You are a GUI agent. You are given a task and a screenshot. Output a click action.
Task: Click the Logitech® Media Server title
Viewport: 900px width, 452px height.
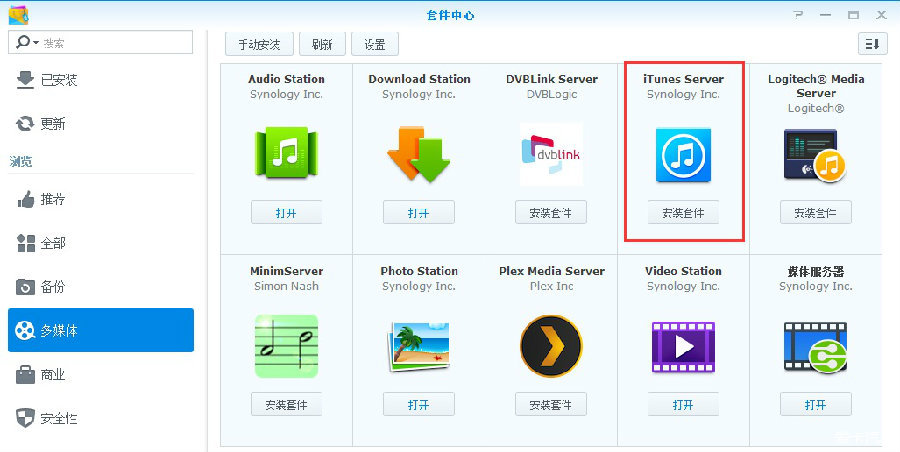click(816, 86)
